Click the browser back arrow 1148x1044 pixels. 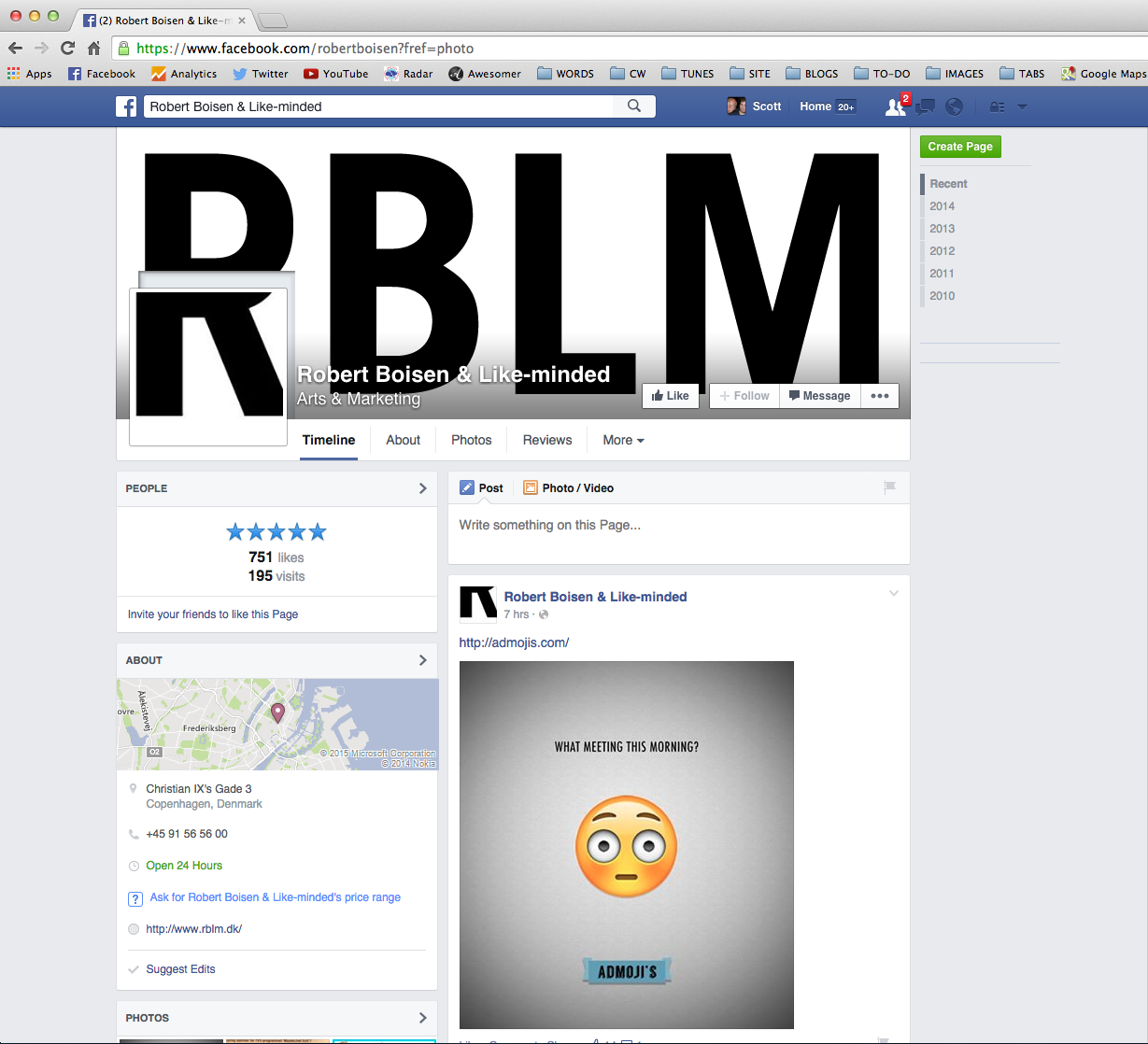pos(15,49)
